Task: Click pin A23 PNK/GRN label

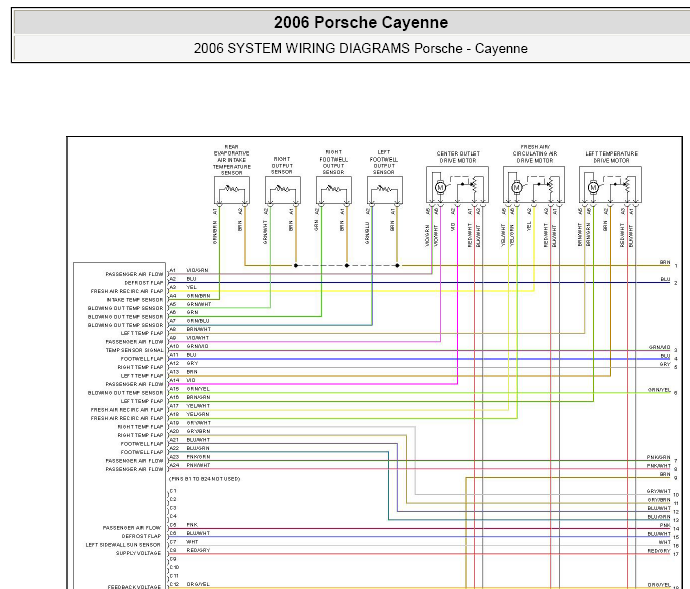Action: click(190, 457)
